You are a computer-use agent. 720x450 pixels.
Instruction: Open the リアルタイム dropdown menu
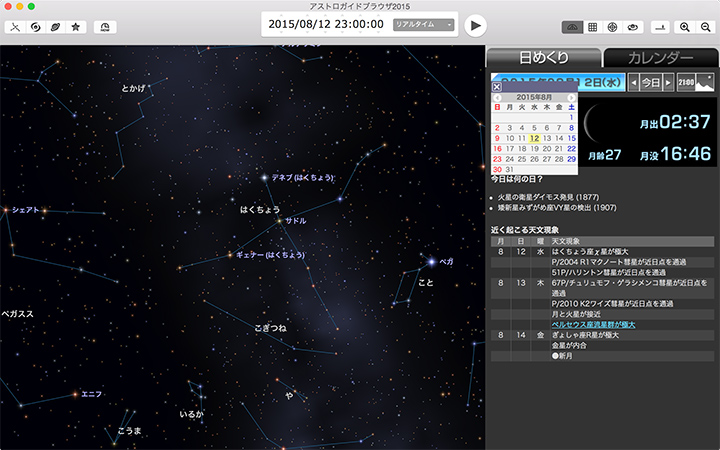(424, 24)
